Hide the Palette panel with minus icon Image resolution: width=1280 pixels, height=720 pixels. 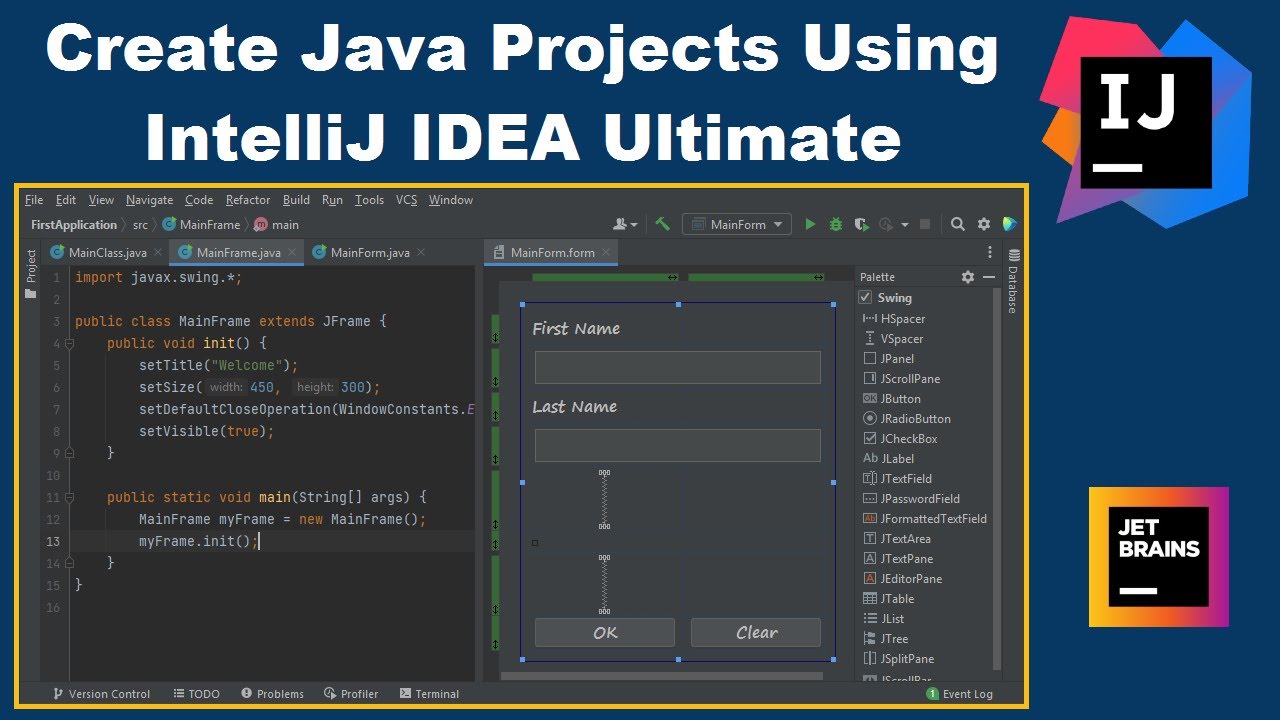989,277
